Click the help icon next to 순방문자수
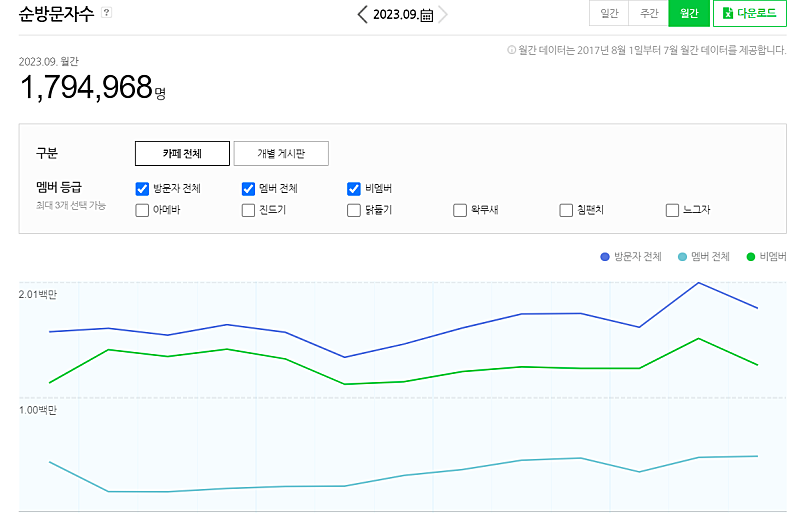The image size is (800, 521). (x=107, y=12)
